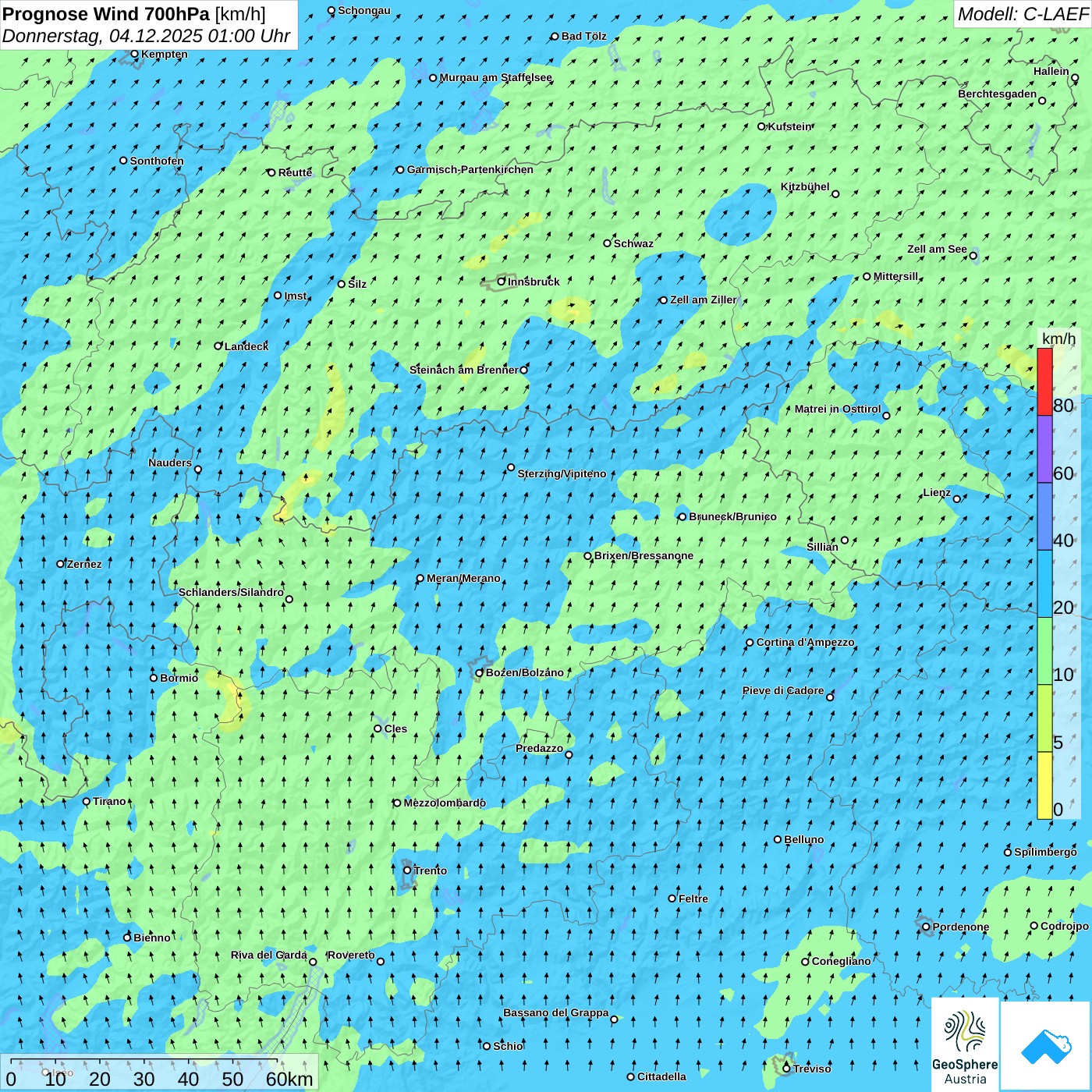Click the Murnau am Staffelsee label
The width and height of the screenshot is (1092, 1092).
click(x=495, y=78)
